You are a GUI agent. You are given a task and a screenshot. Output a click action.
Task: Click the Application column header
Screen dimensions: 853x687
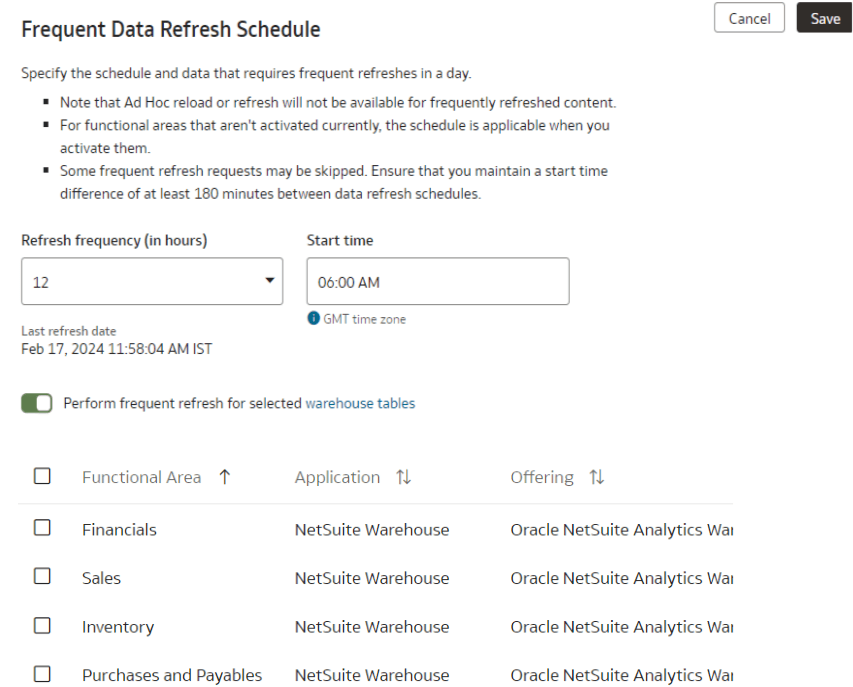(337, 477)
